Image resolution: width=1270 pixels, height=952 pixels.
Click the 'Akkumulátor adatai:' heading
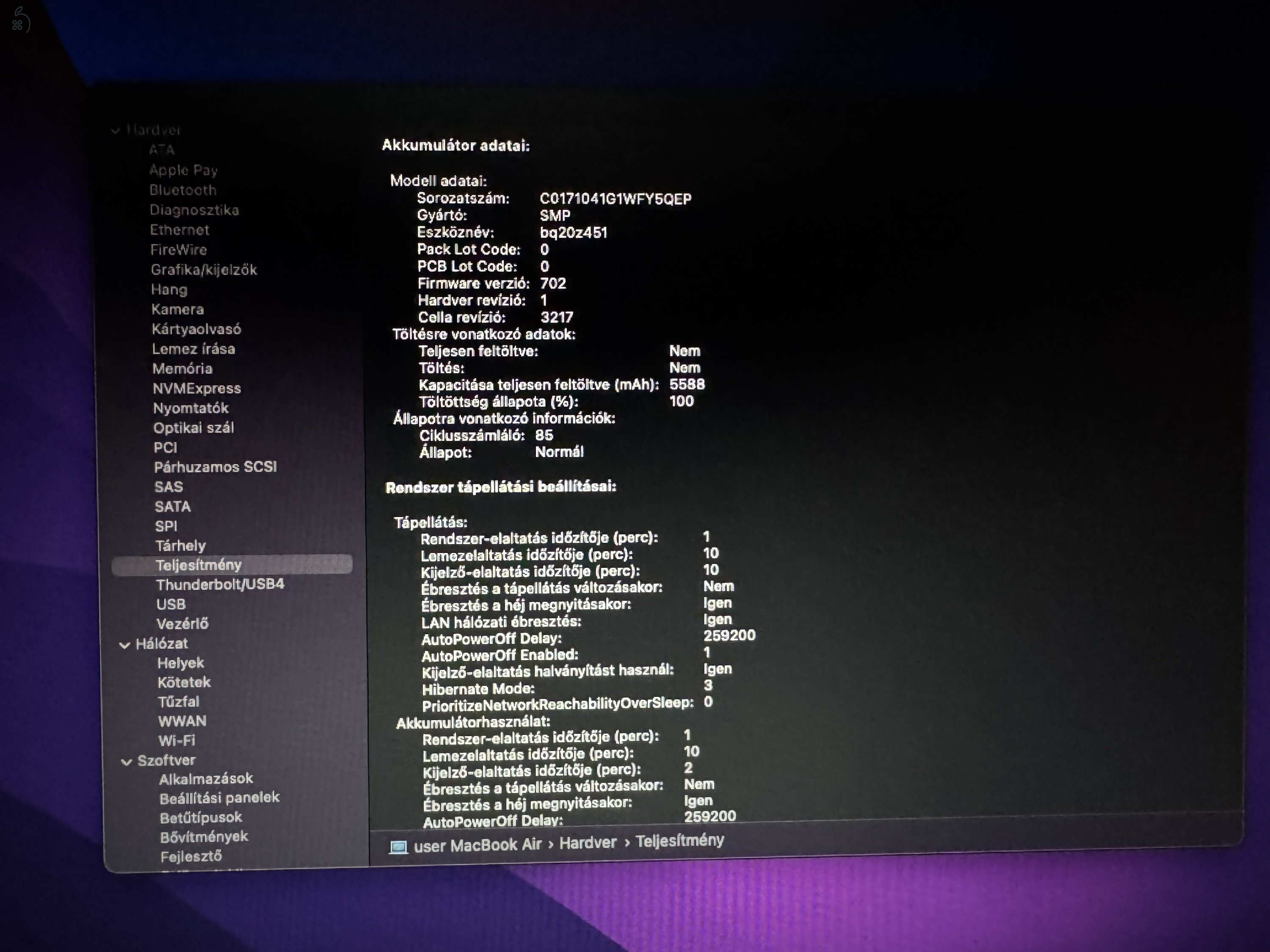click(456, 146)
